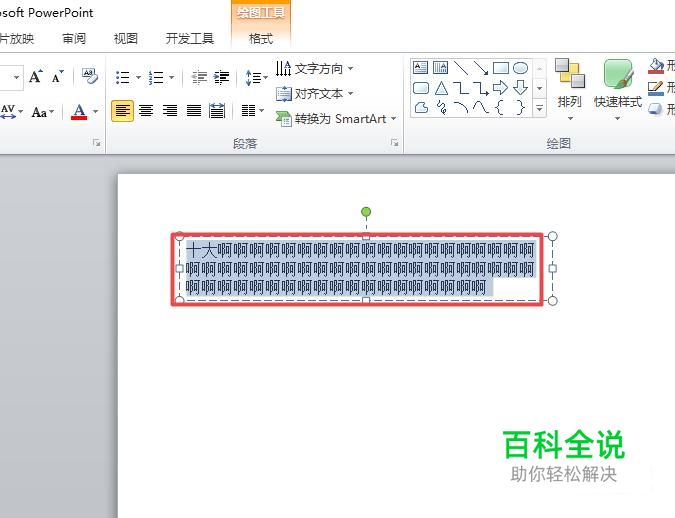This screenshot has width=675, height=518.
Task: Select the rectangle shape
Action: point(500,68)
